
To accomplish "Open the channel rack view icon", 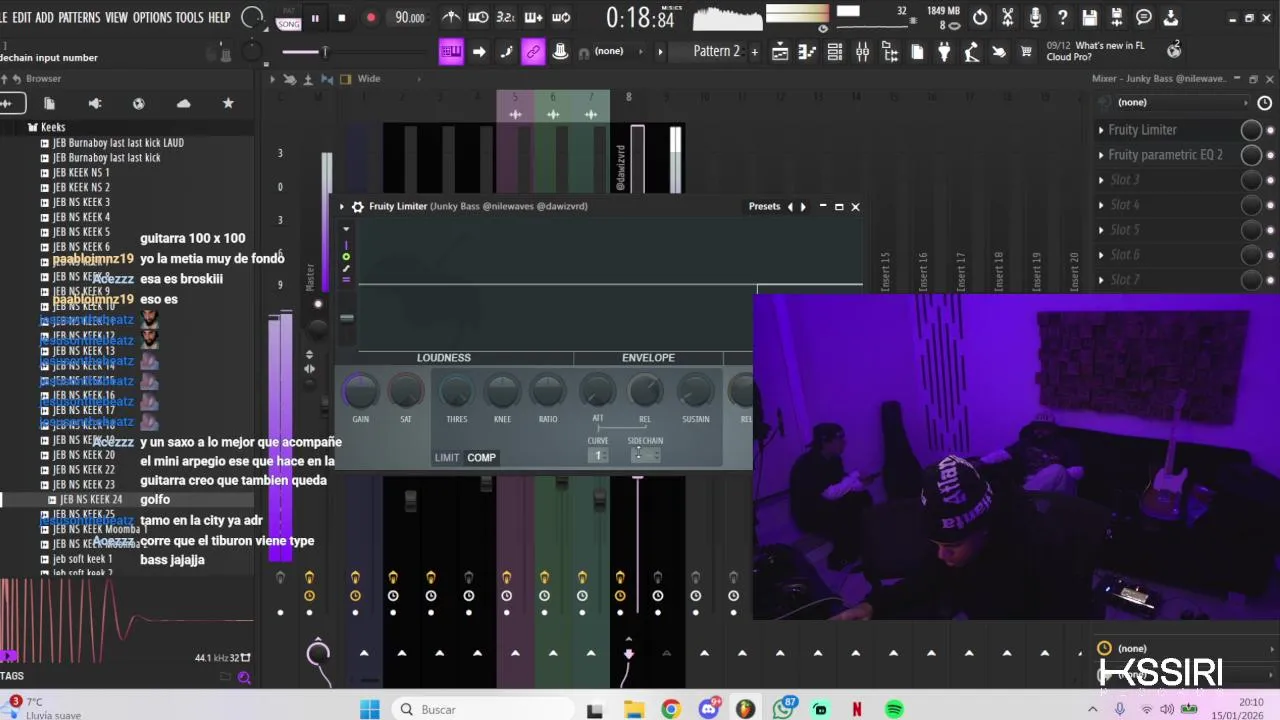I will 834,52.
